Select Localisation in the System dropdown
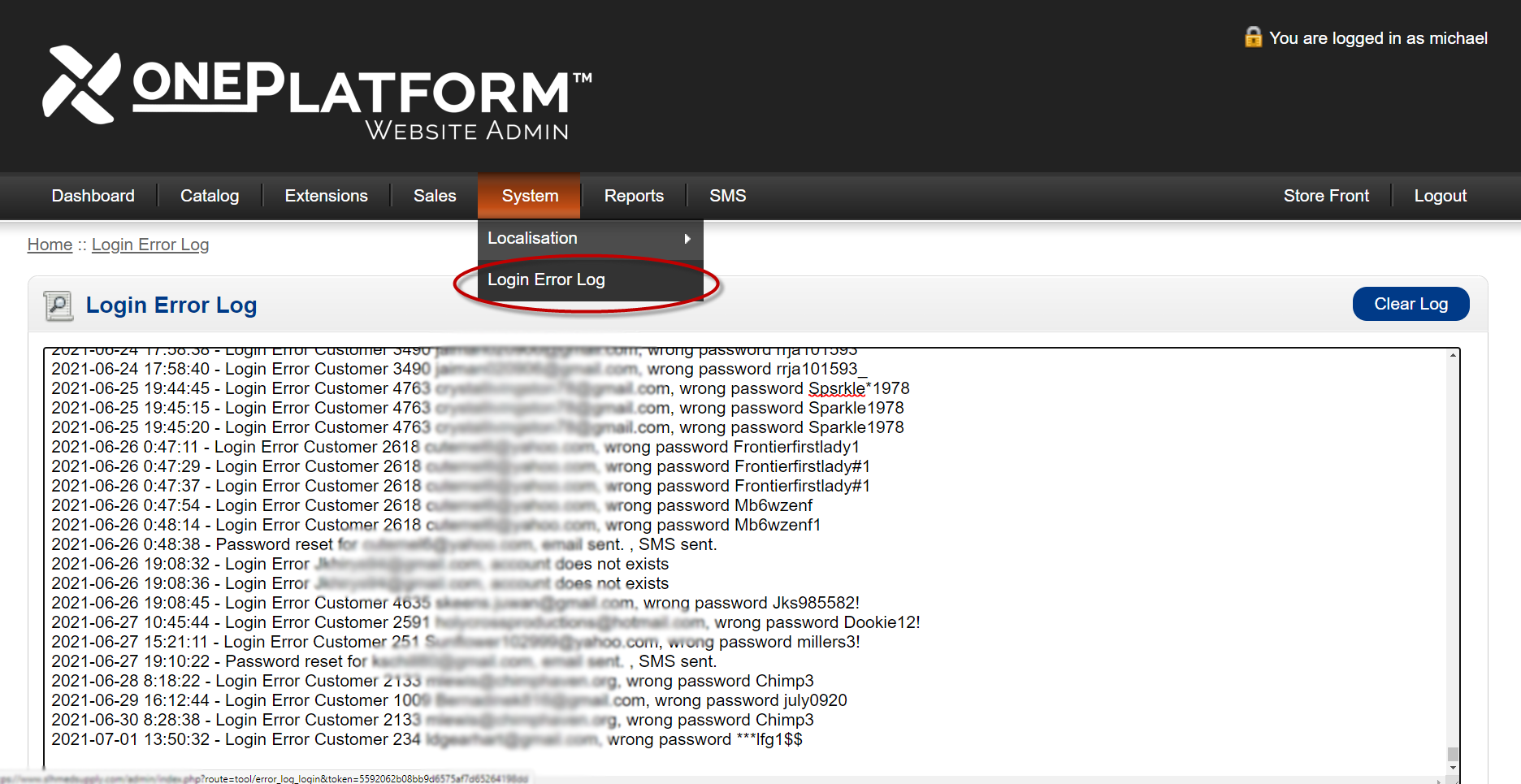 click(x=591, y=239)
